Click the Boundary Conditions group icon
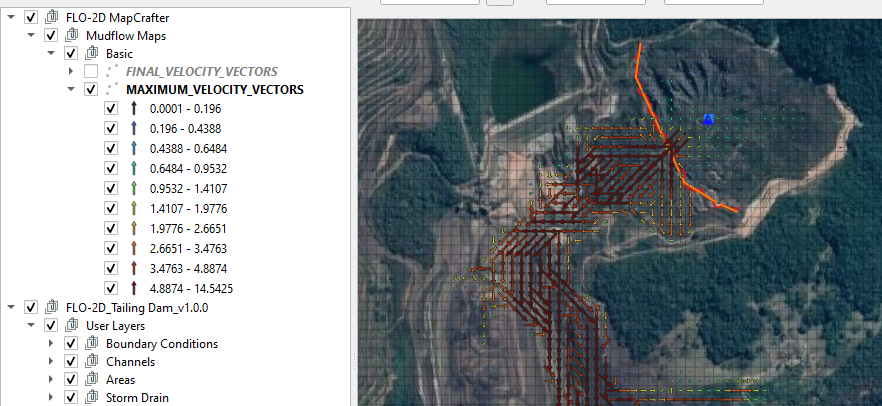The height and width of the screenshot is (406, 882). pyautogui.click(x=91, y=343)
